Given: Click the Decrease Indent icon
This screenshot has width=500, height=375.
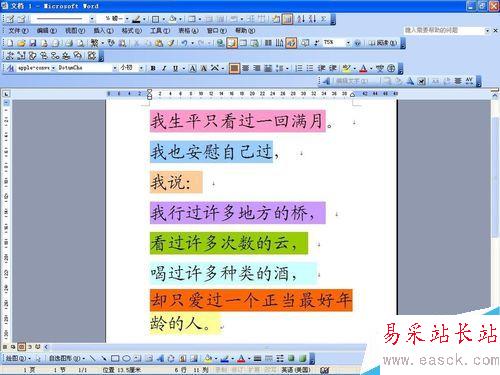Looking at the screenshot, I should pyautogui.click(x=322, y=68).
